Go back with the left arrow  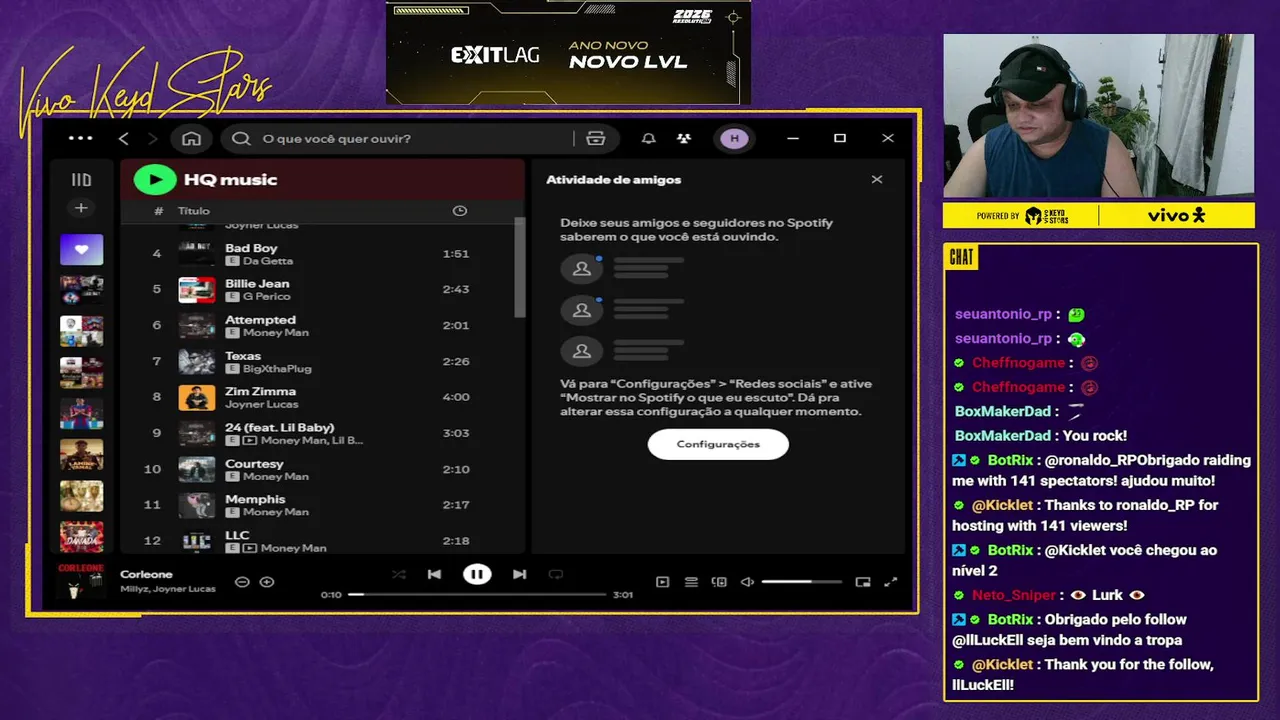[x=124, y=139]
